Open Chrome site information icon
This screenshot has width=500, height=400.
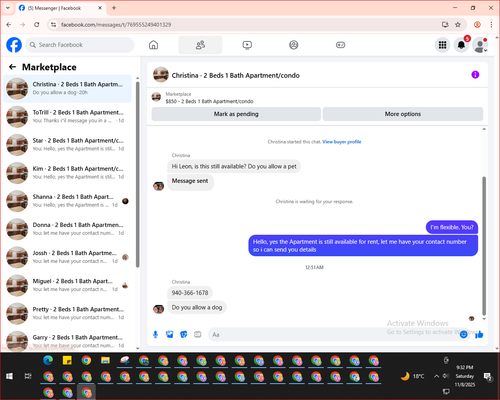[x=53, y=25]
